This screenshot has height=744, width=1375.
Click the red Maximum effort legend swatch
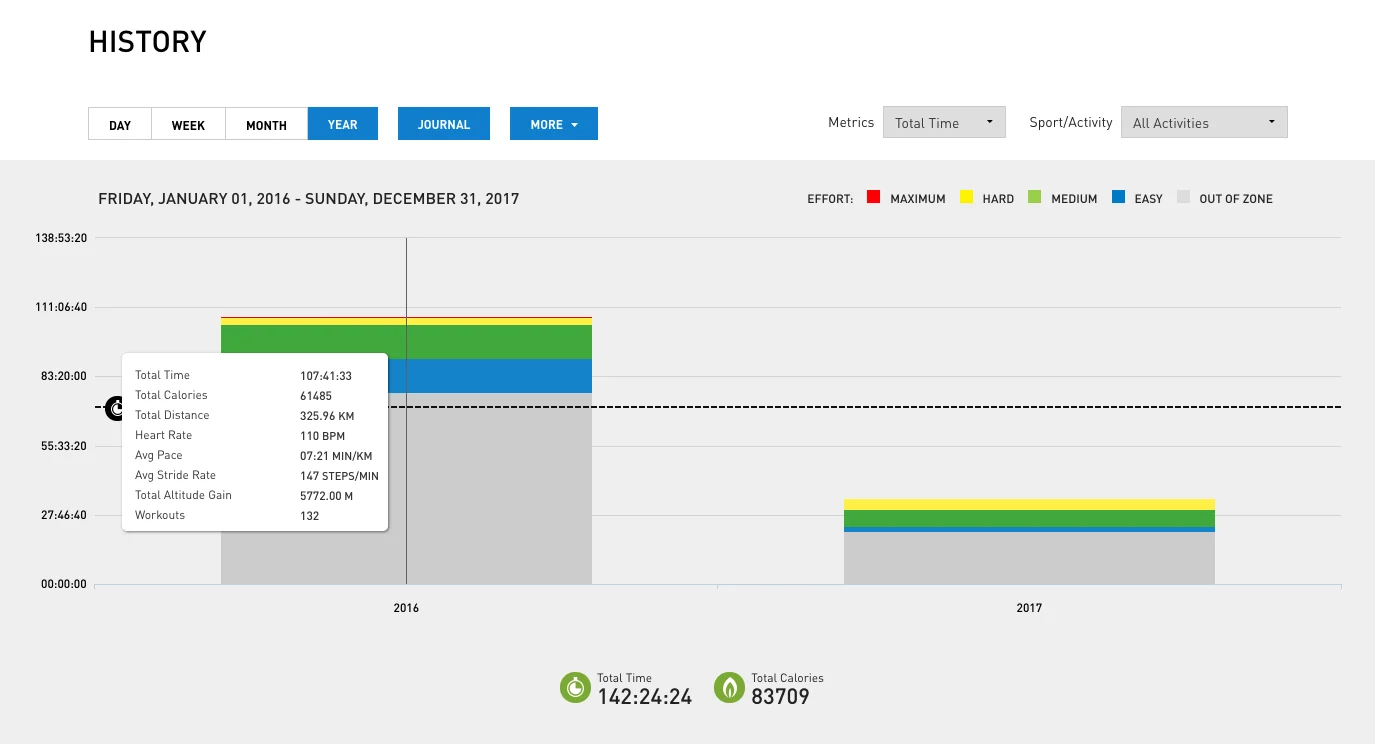click(873, 198)
